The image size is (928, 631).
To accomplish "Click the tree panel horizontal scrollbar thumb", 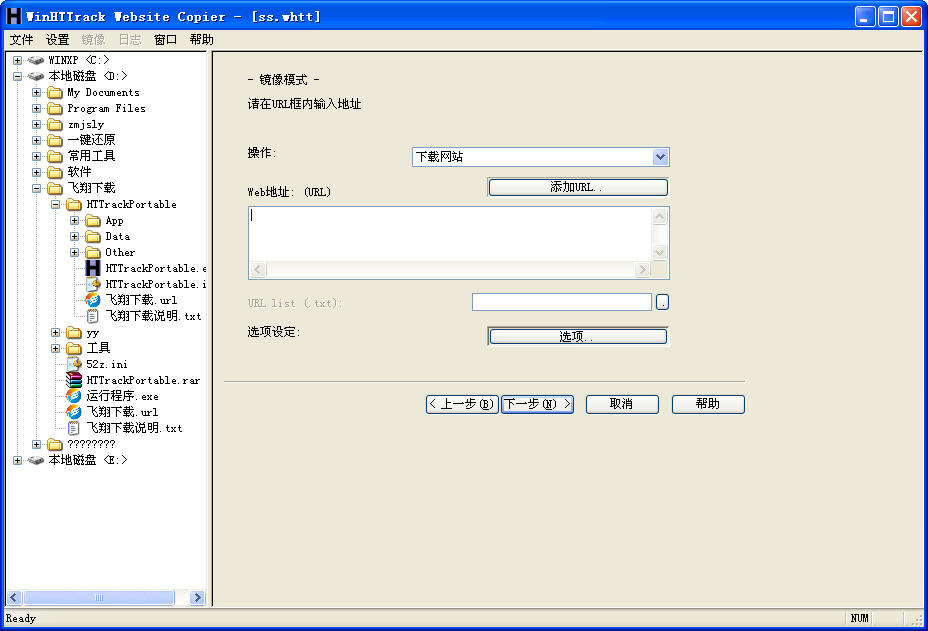I will [99, 598].
